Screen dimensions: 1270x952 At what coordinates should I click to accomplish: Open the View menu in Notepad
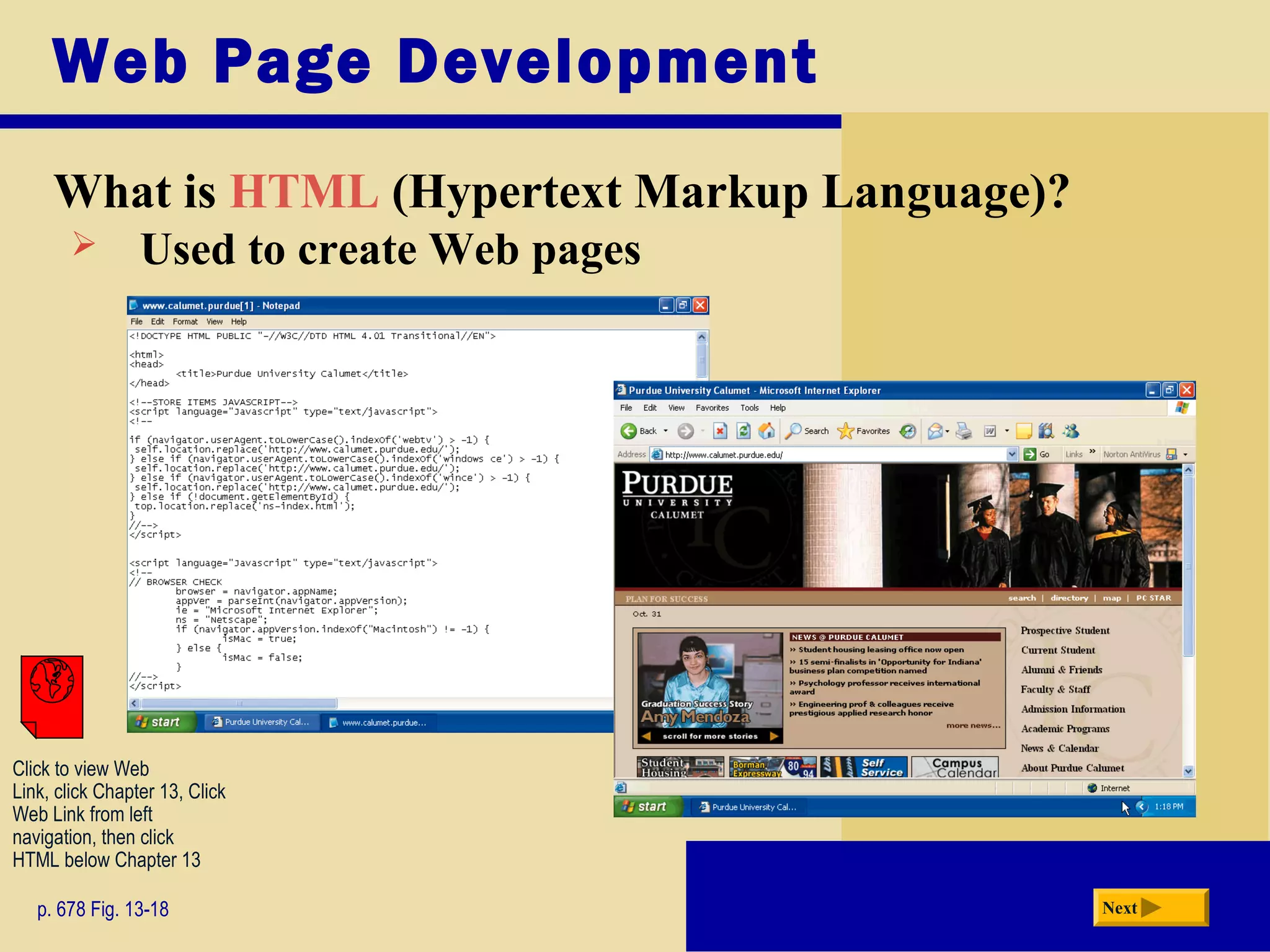[215, 322]
